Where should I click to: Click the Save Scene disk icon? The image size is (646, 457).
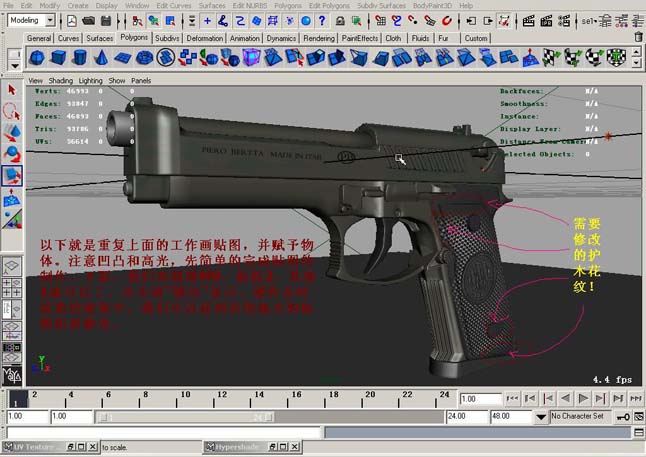106,21
